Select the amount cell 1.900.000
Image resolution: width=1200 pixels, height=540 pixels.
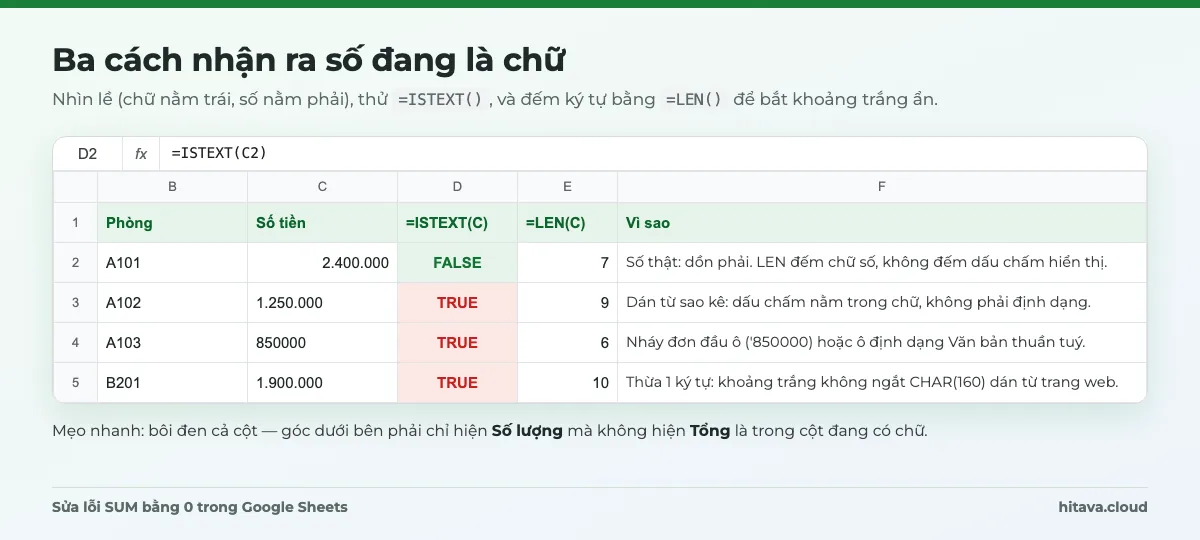pos(323,383)
